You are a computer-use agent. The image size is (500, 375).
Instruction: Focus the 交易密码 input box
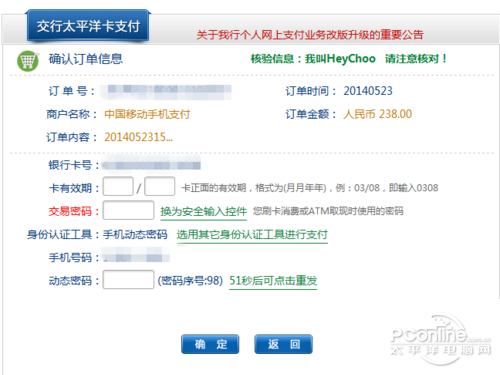tap(128, 210)
